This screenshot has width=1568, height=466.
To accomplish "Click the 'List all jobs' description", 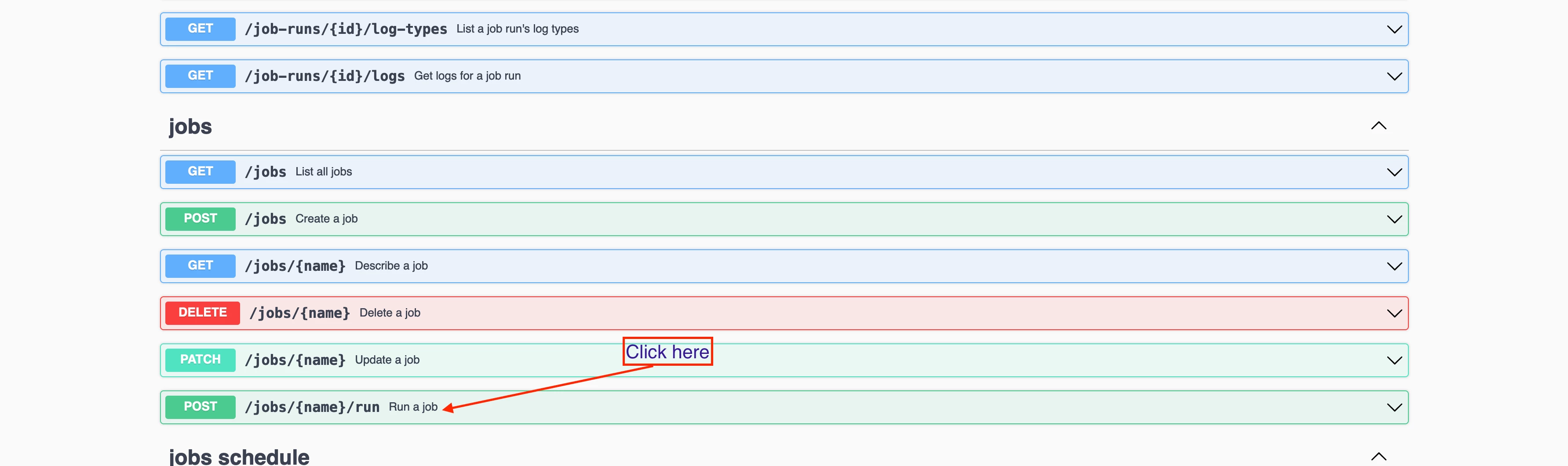I will click(324, 172).
